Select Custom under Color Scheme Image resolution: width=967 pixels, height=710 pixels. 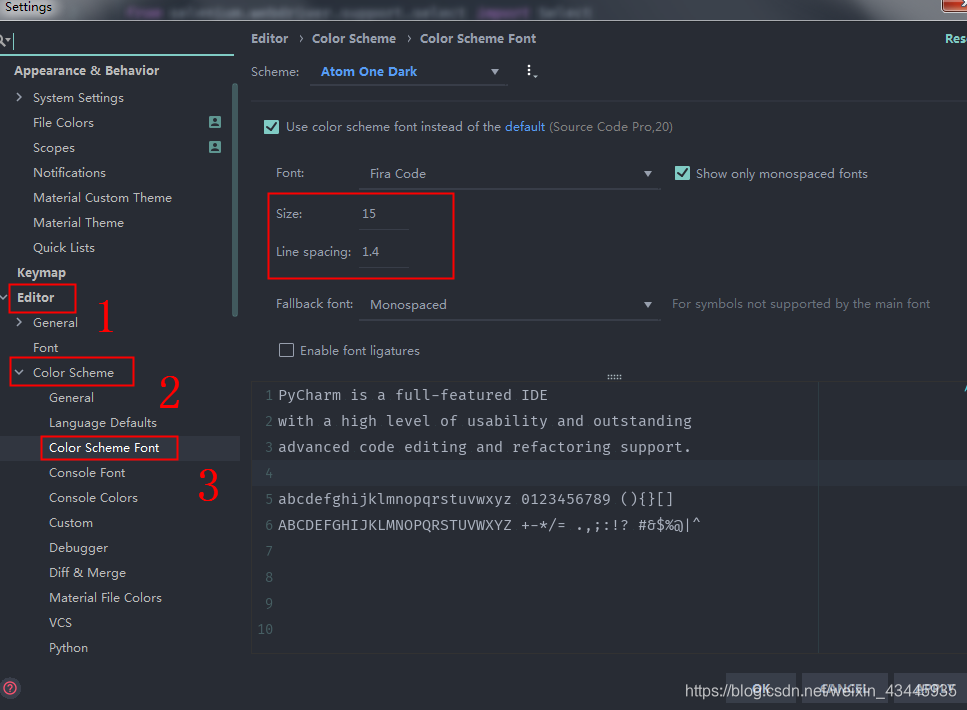coord(71,522)
